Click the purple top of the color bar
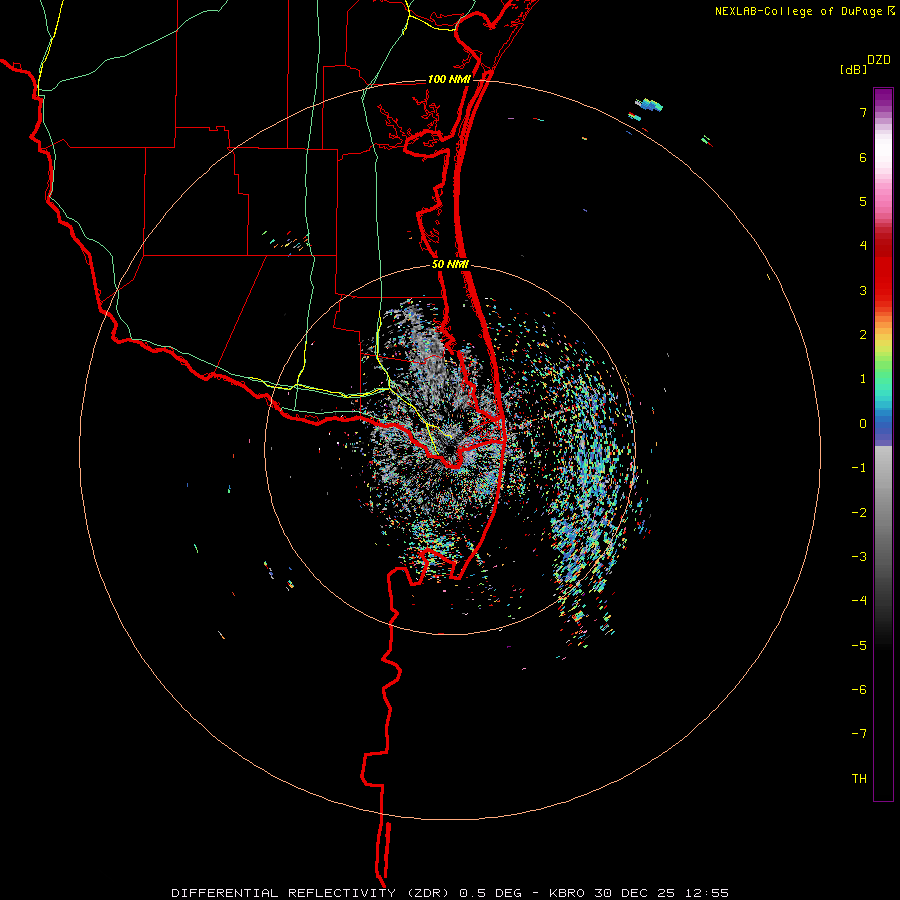Image resolution: width=900 pixels, height=900 pixels. [x=883, y=98]
